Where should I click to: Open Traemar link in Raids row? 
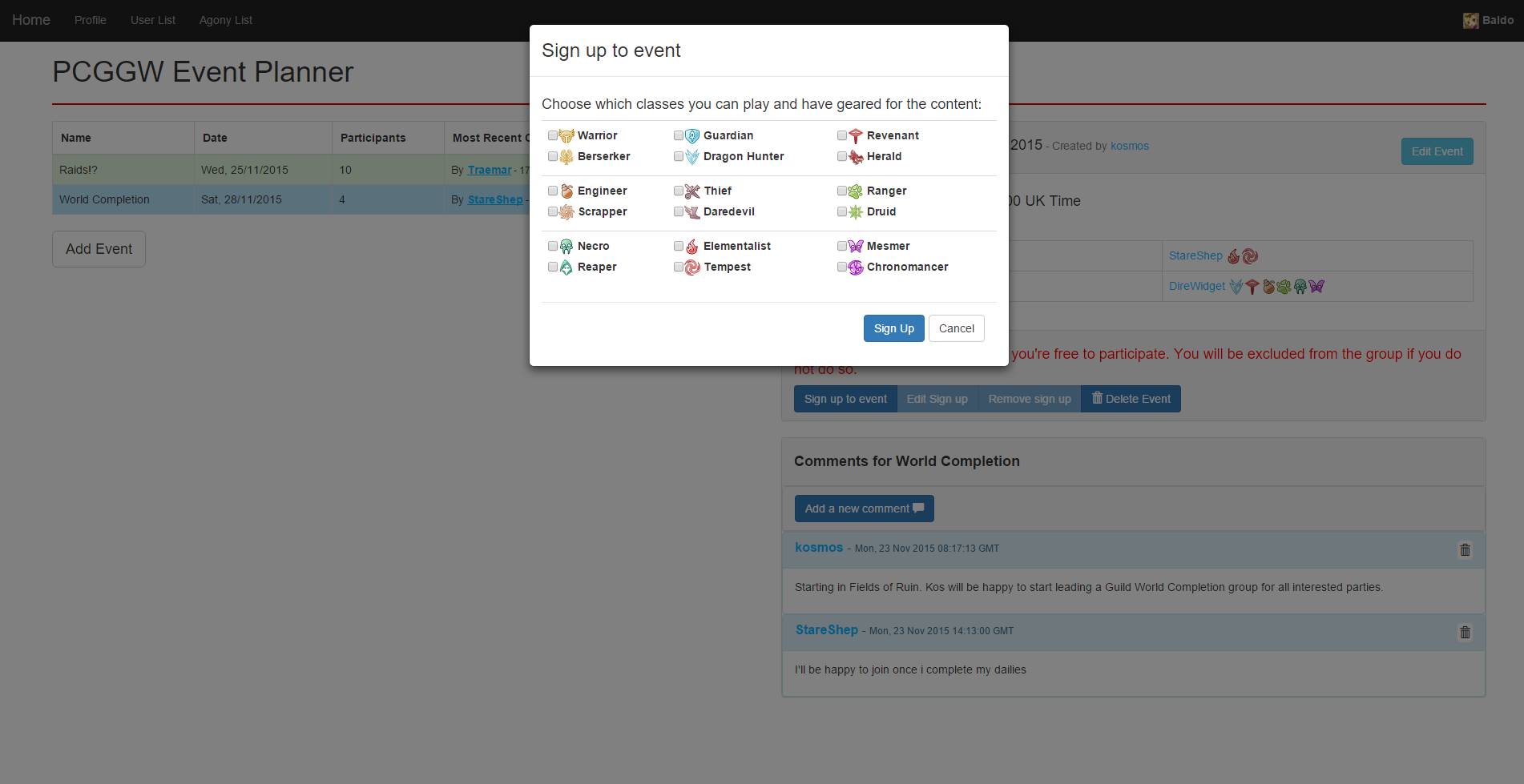[490, 170]
